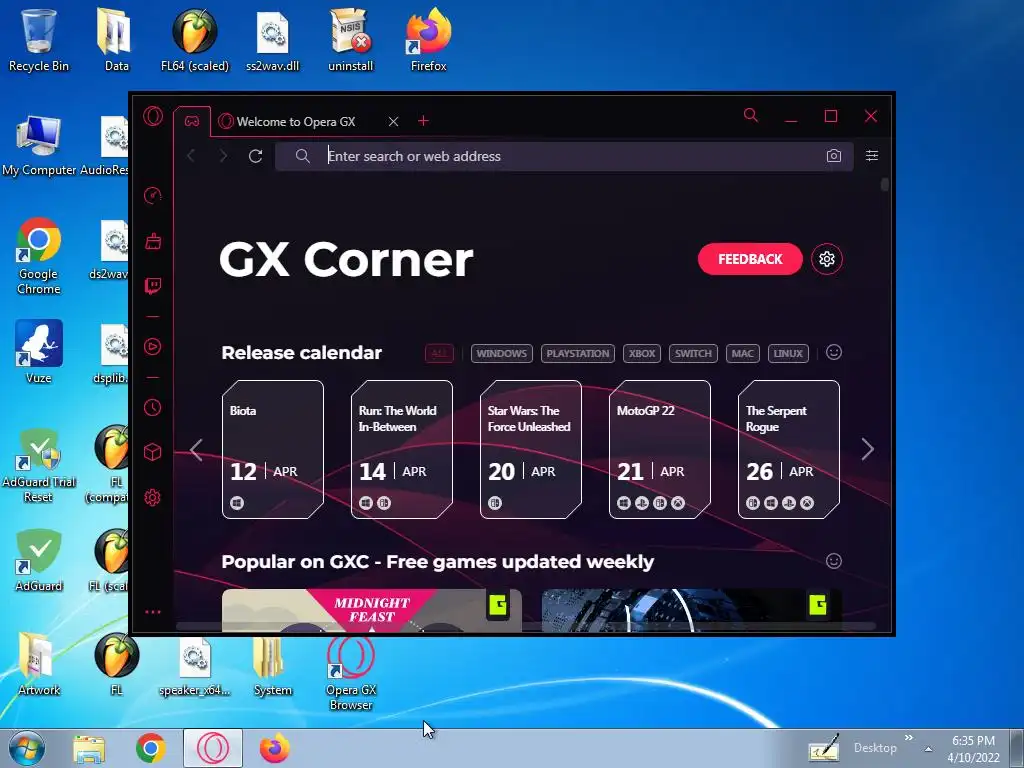Open Star Wars: The Force Unleashed card
Image resolution: width=1024 pixels, height=768 pixels.
point(531,449)
